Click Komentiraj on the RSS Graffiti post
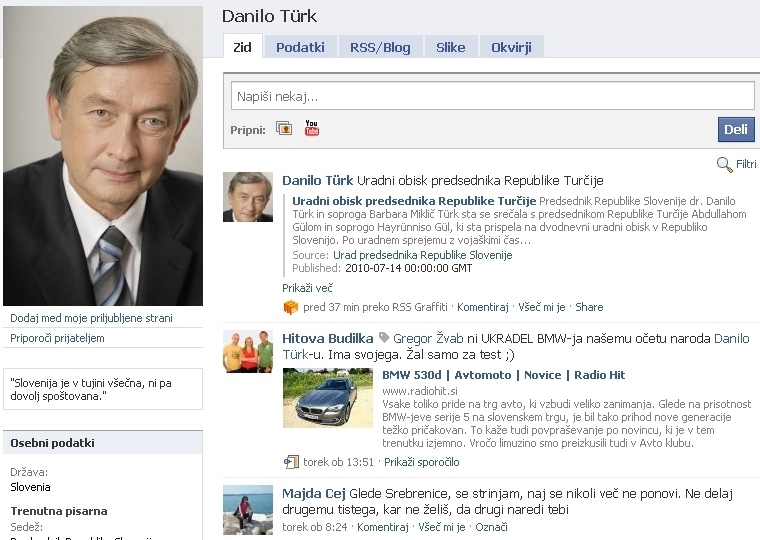Screen dimensions: 760x540 pyautogui.click(x=482, y=307)
